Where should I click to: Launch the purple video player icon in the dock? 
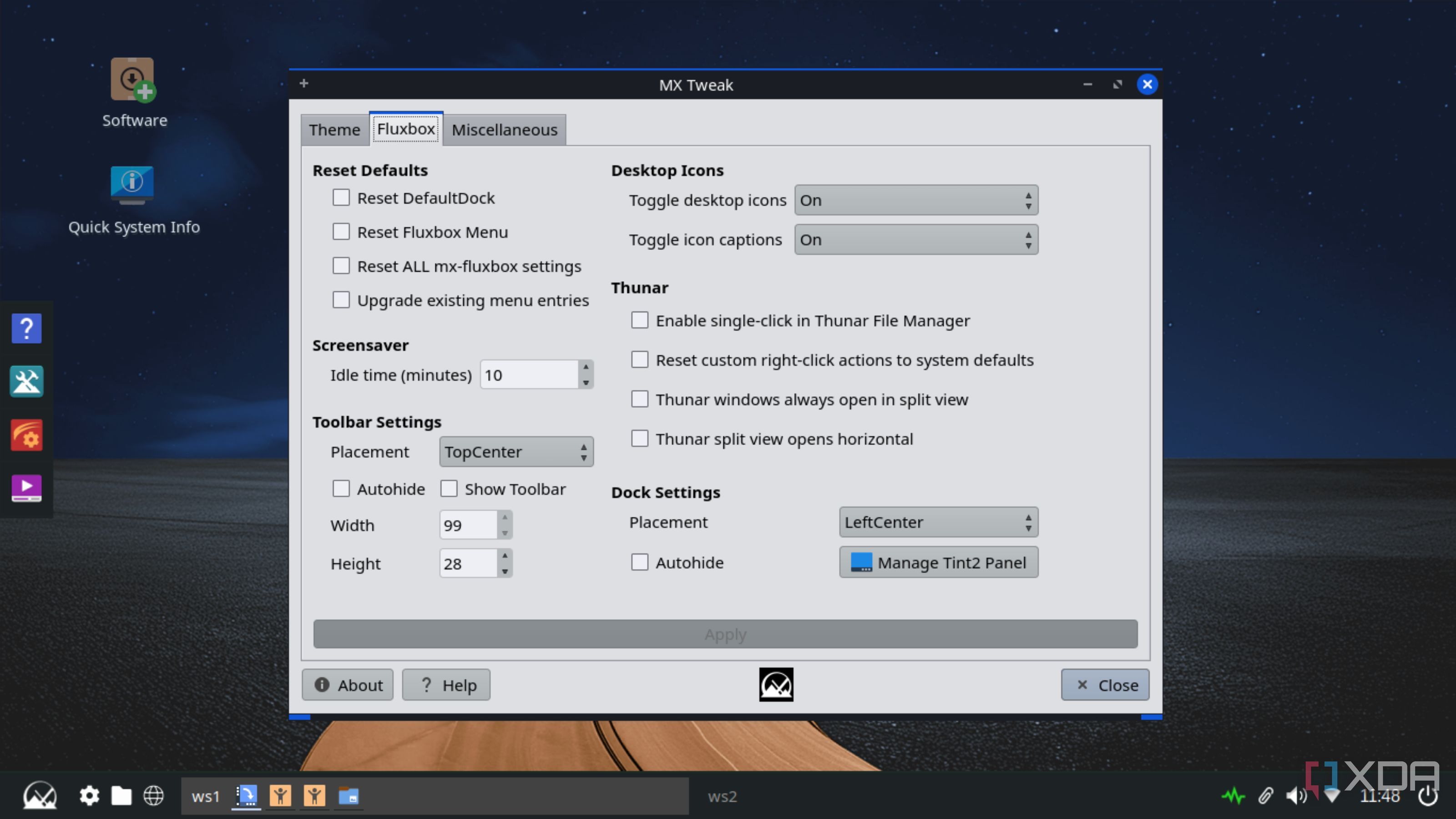(x=26, y=488)
